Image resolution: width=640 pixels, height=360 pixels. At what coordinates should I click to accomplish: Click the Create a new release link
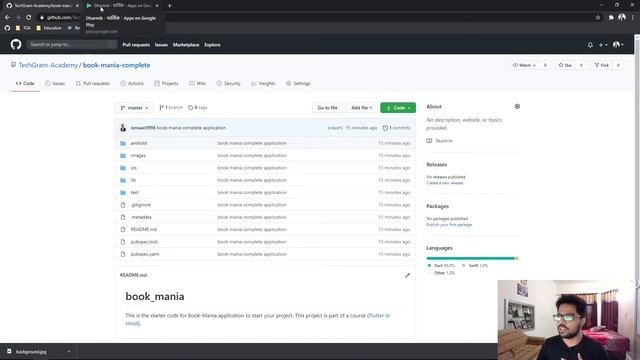[444, 183]
